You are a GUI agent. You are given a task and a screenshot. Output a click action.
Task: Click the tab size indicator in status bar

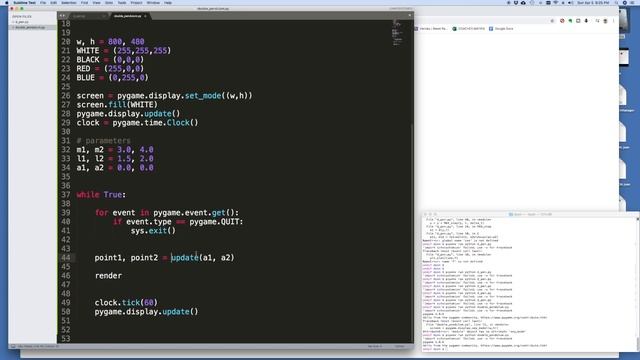[x=375, y=346]
